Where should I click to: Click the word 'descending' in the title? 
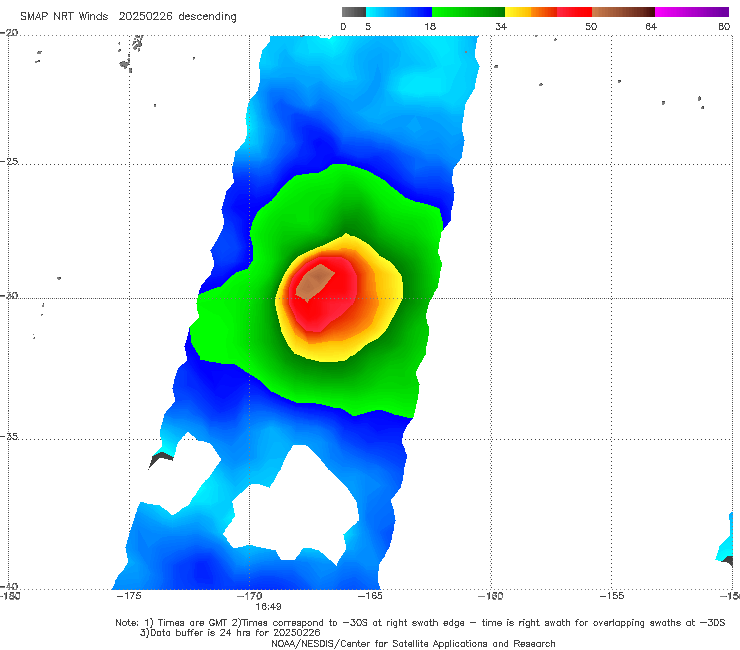207,16
